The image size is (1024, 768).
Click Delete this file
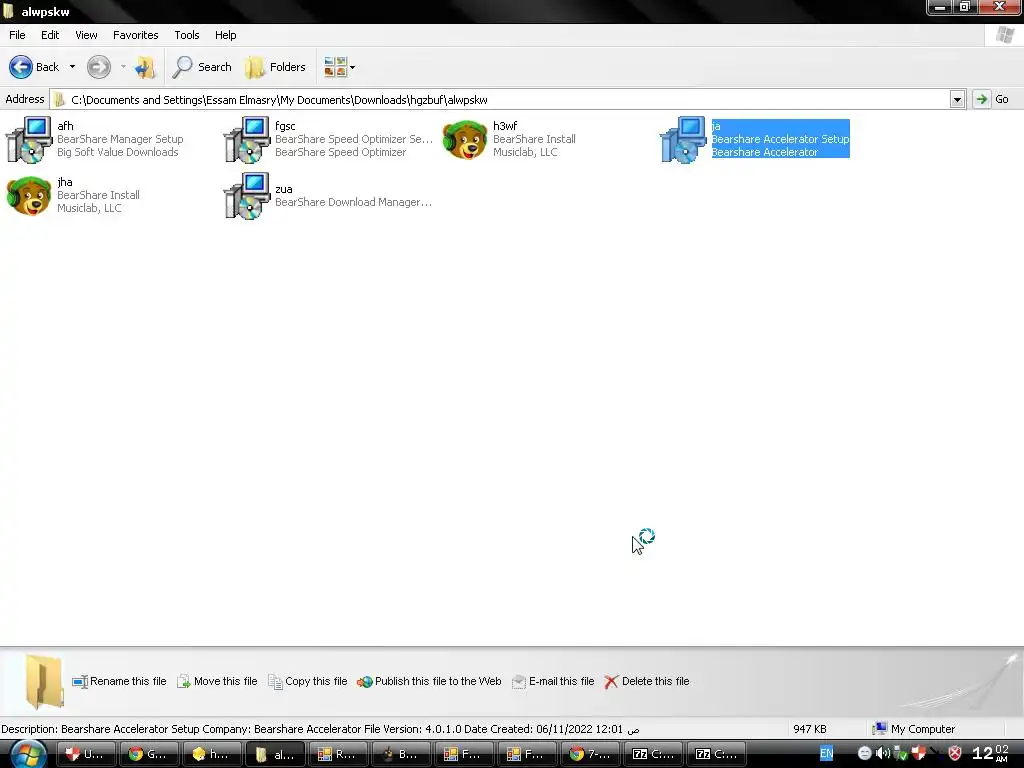(x=647, y=681)
